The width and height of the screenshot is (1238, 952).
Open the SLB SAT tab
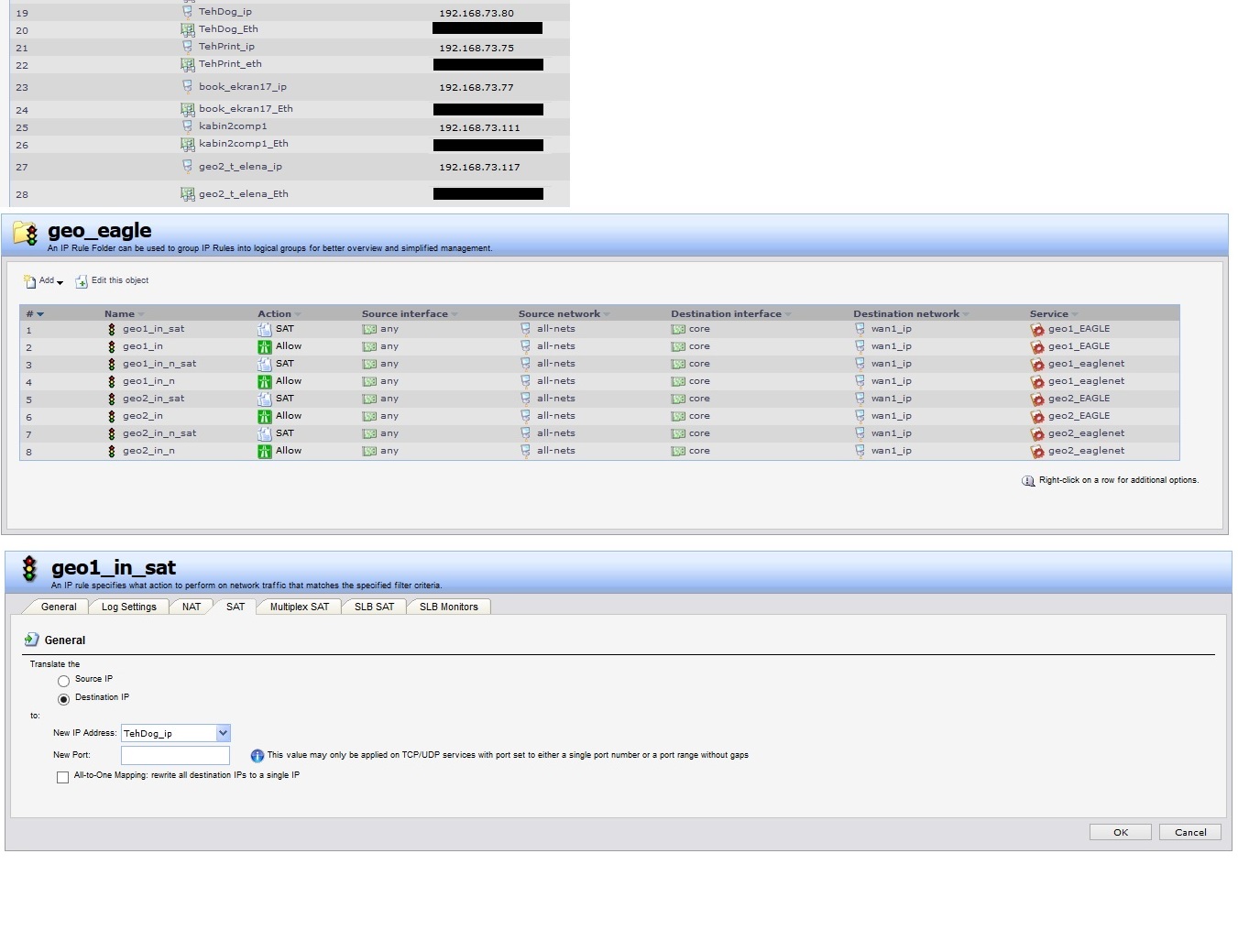tap(375, 607)
